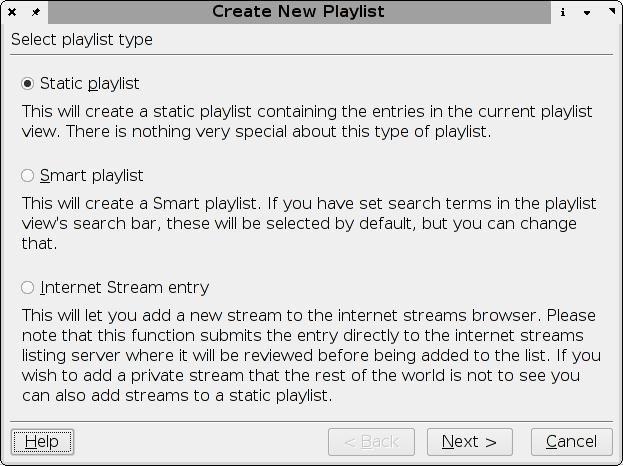Select the Static playlist radio button
Screen dimensions: 623x466
28,84
